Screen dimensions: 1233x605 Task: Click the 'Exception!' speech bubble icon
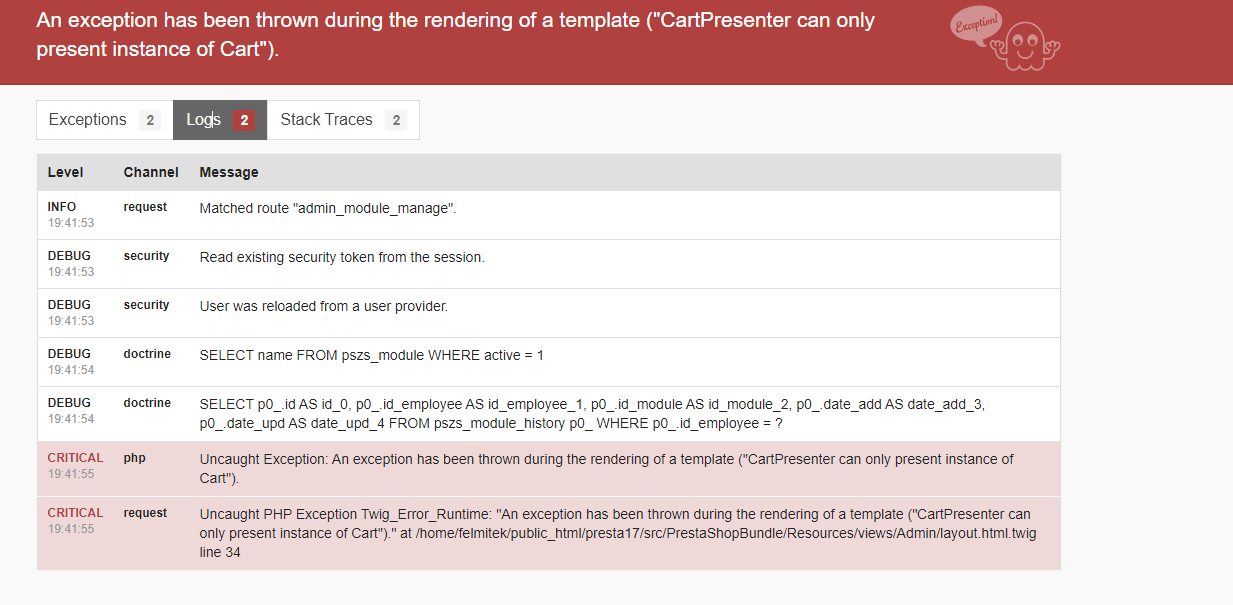point(974,26)
